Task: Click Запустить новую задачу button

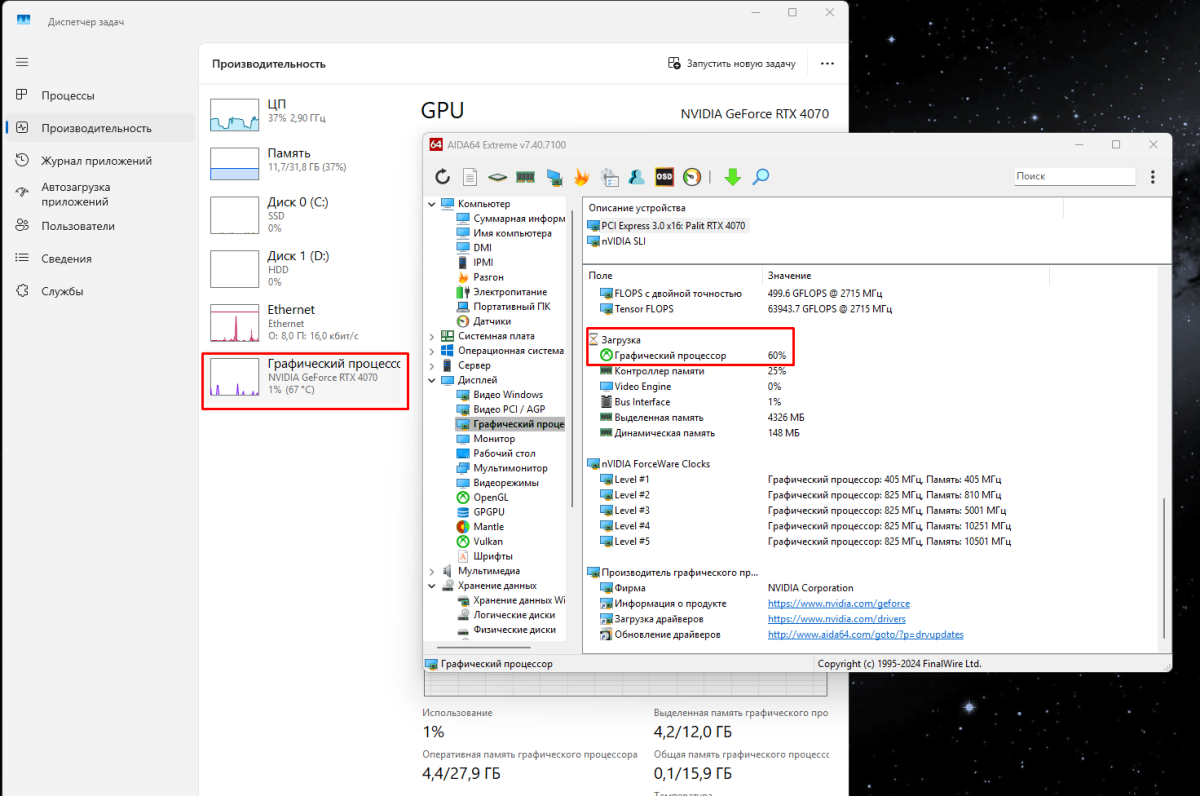Action: (x=732, y=63)
